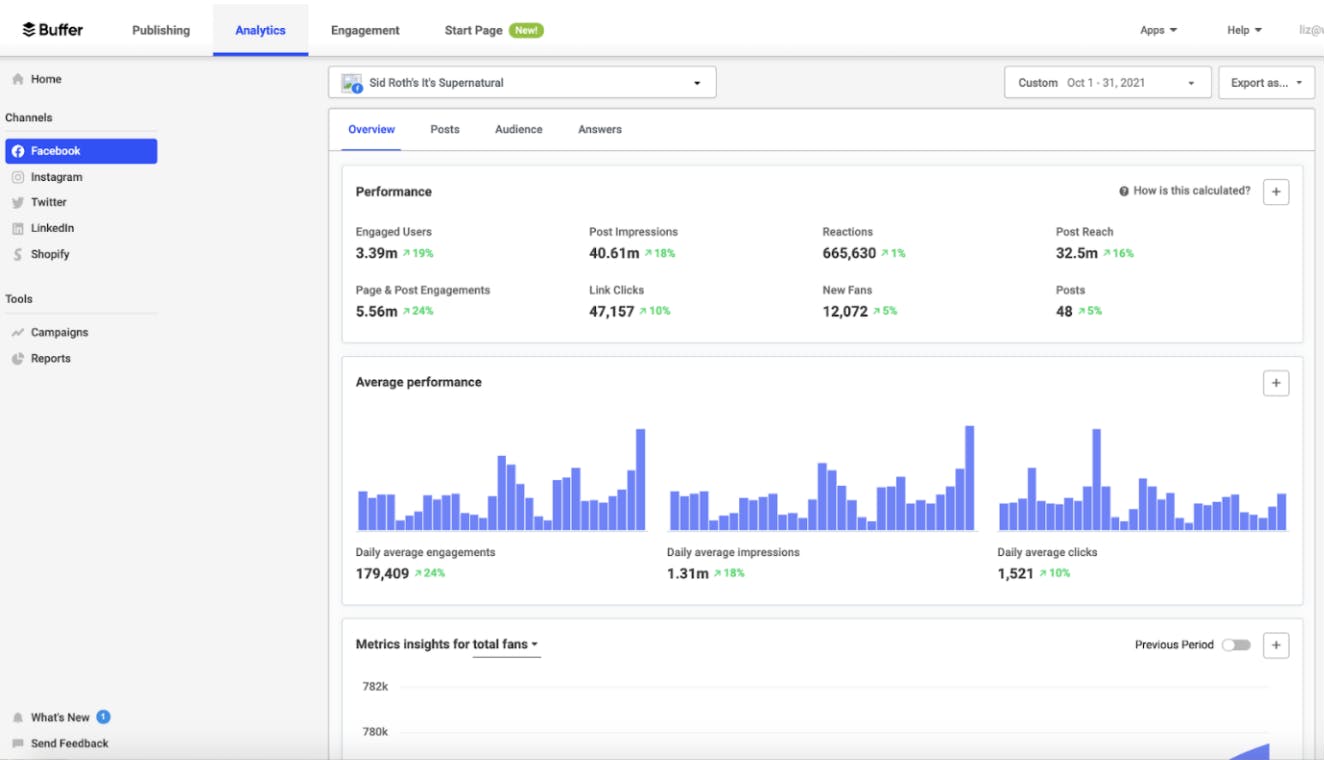Screen dimensions: 1332x760
Task: Click the 179,409 daily engagements value
Action: click(382, 573)
